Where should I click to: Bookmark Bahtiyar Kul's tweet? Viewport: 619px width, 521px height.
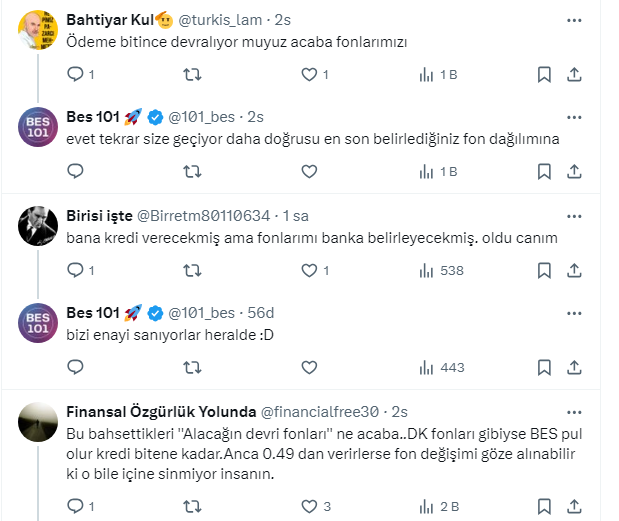(x=544, y=74)
